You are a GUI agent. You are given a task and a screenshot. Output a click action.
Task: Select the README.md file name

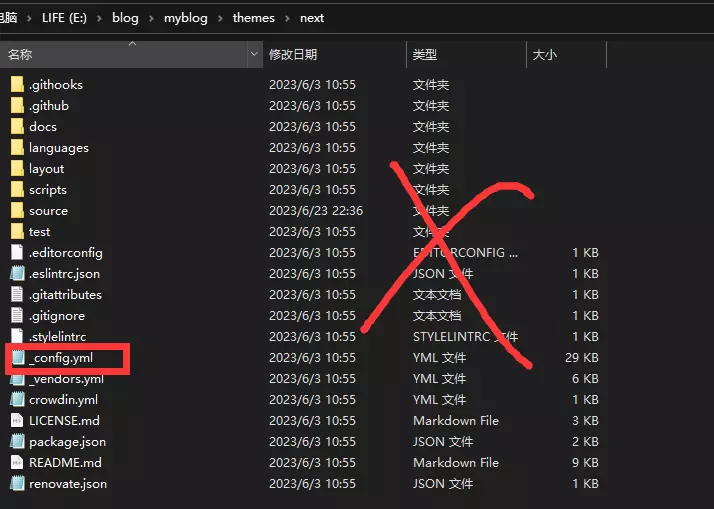click(x=65, y=463)
